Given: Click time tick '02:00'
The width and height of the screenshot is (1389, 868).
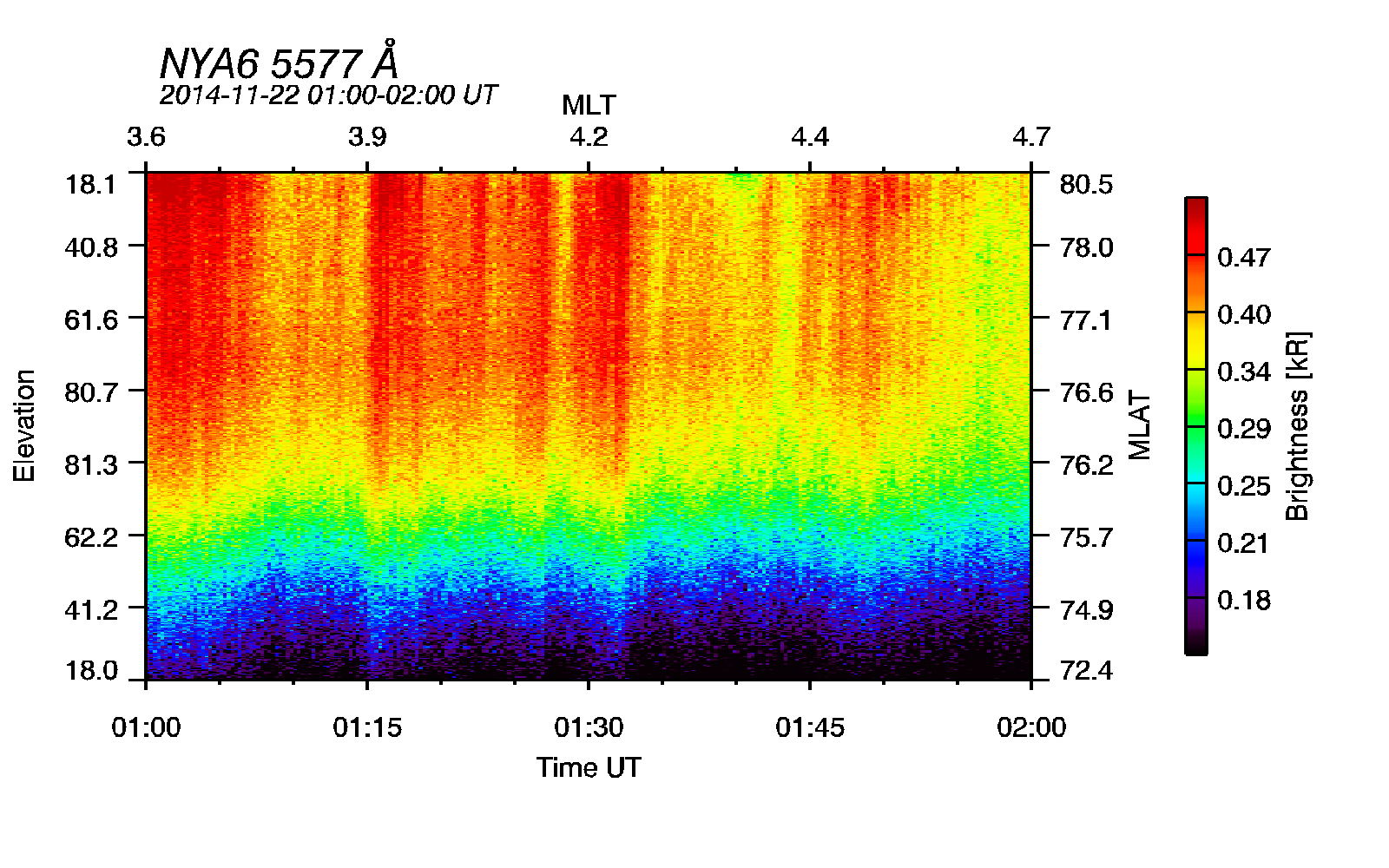Looking at the screenshot, I should tap(1031, 727).
